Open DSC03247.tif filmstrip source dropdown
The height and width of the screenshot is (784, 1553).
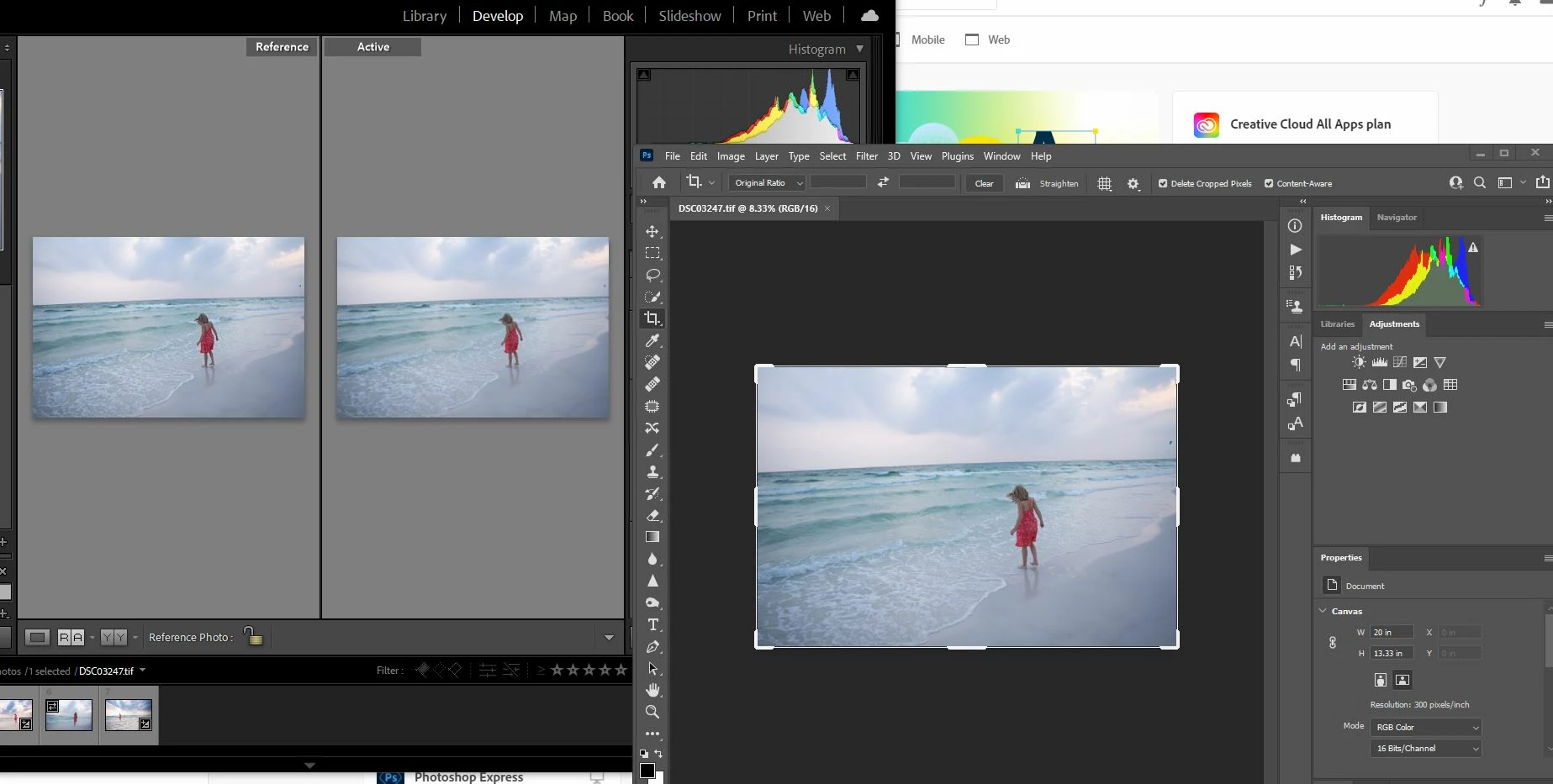(142, 671)
